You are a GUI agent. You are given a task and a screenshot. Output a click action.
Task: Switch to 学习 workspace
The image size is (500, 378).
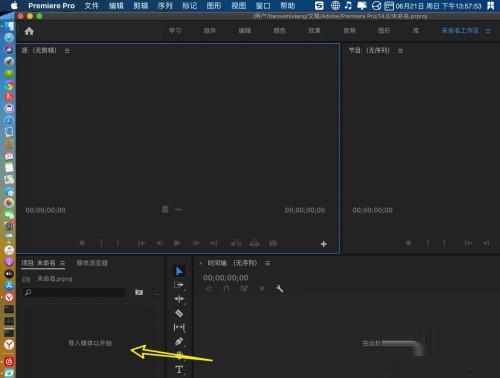coord(175,31)
